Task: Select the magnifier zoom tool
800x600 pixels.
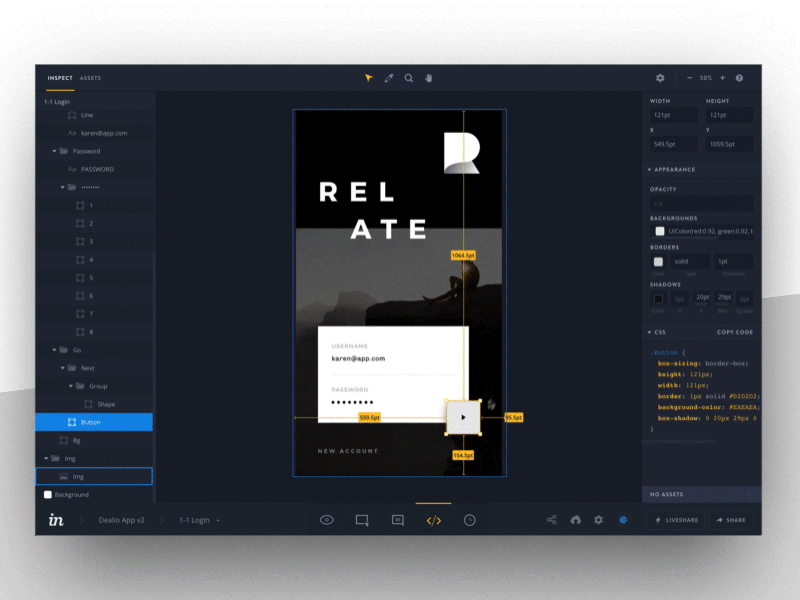Action: coord(409,78)
